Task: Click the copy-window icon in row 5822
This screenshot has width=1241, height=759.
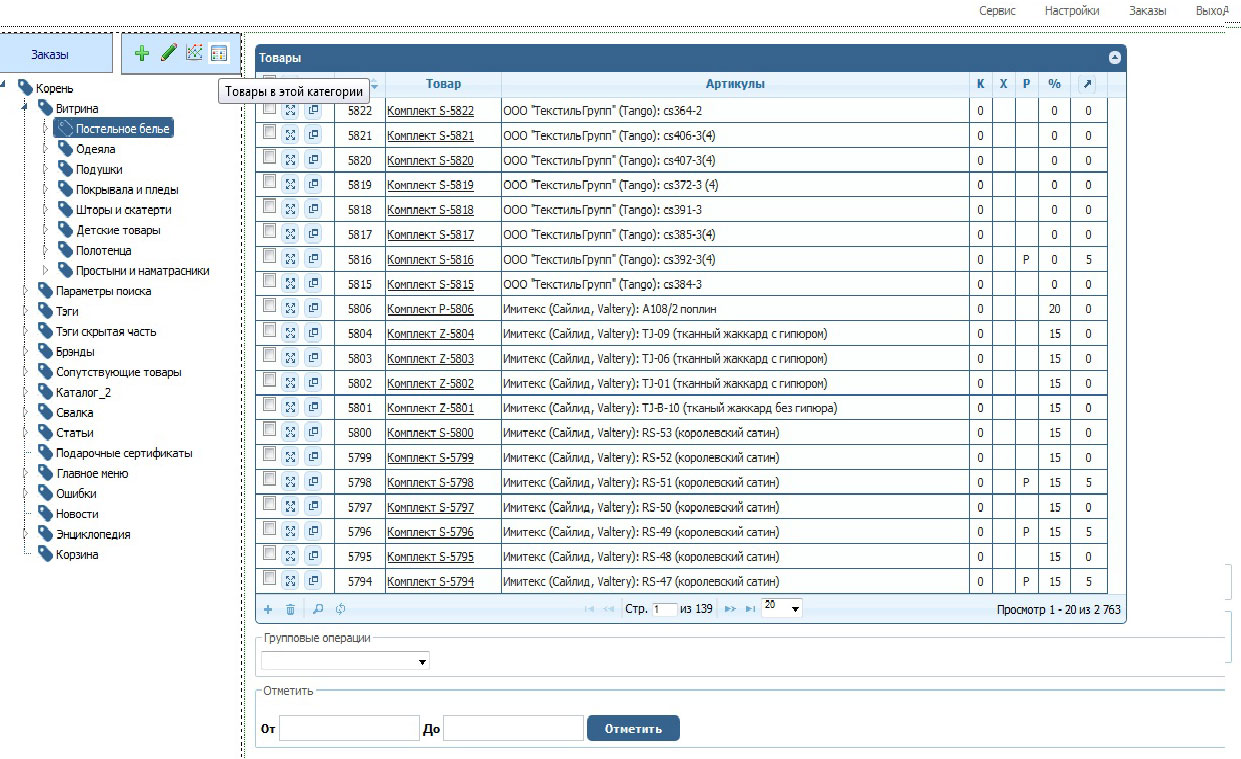Action: pos(313,110)
